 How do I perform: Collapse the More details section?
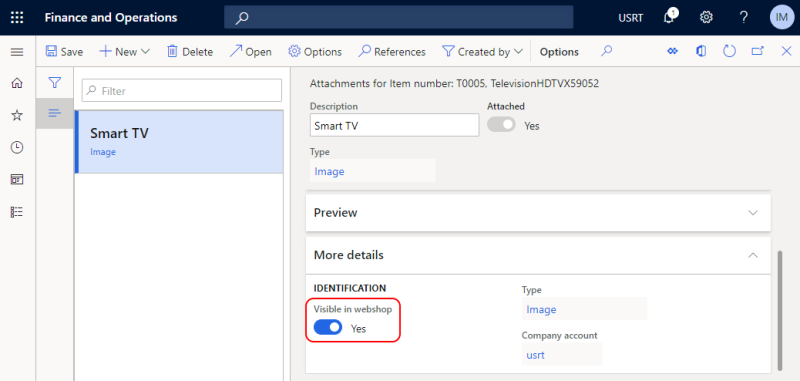tap(538, 255)
